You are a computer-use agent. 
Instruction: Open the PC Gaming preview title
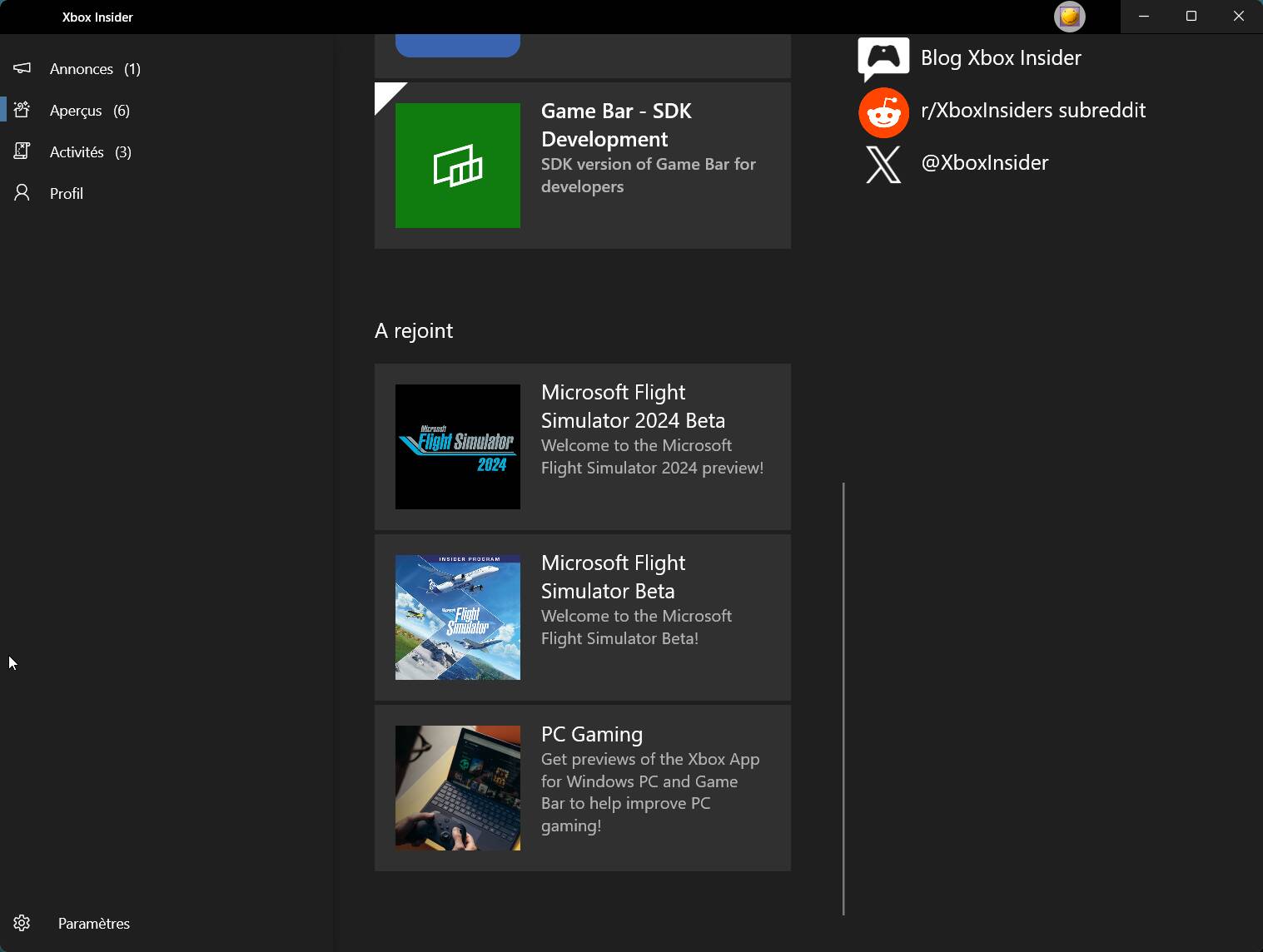tap(592, 734)
